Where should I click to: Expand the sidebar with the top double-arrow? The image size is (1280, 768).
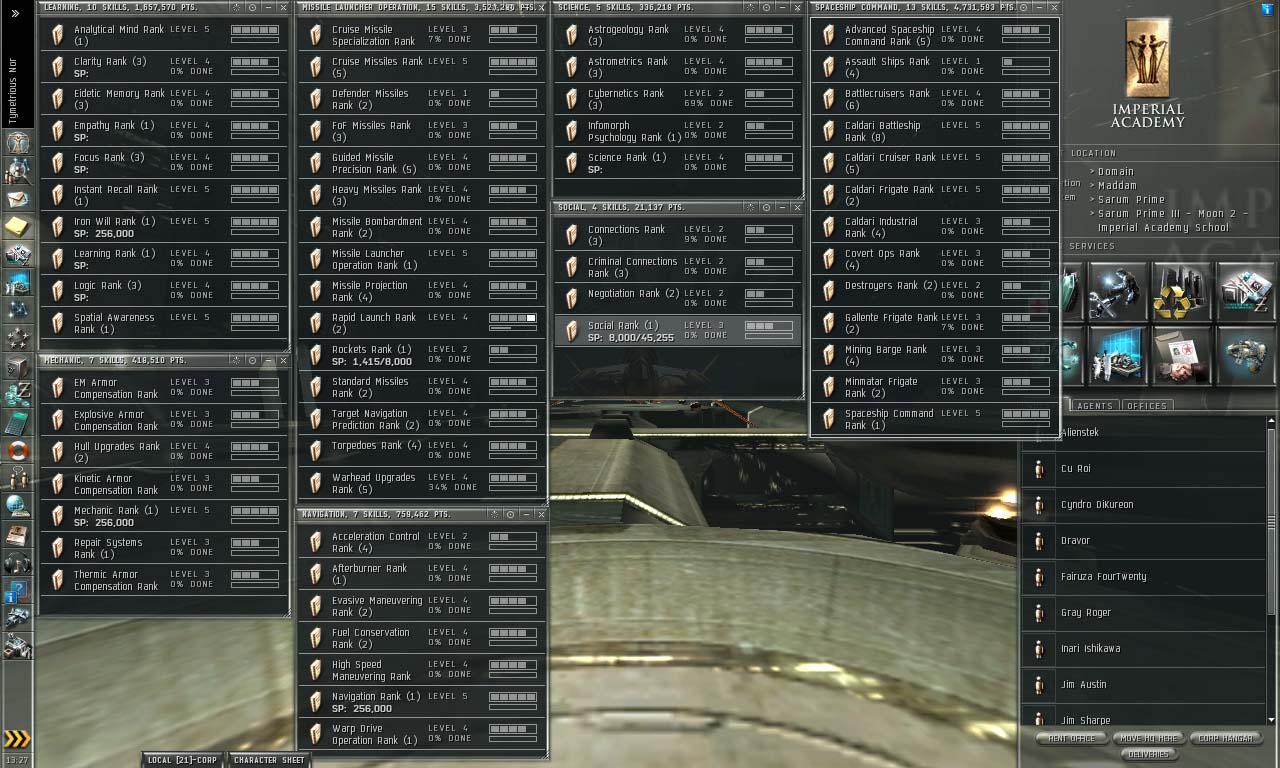click(15, 13)
